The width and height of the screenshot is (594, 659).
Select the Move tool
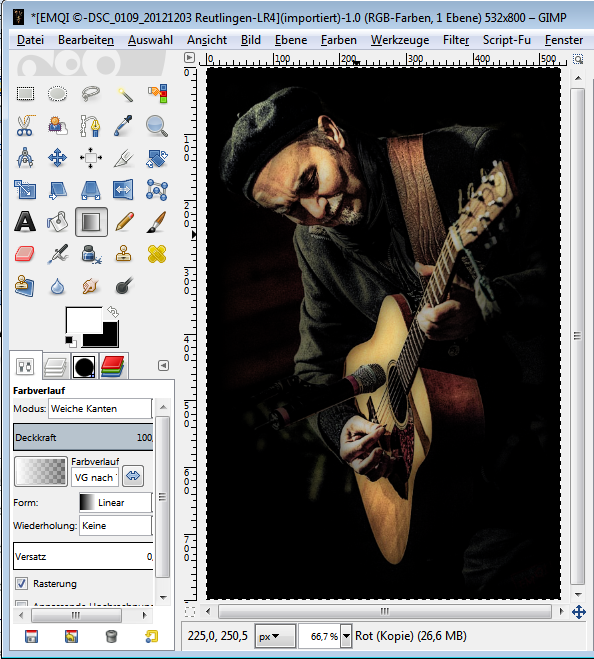58,158
